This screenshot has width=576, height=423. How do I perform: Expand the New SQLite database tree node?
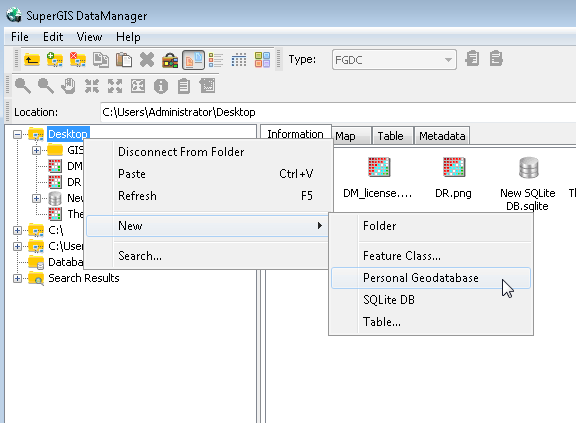[36, 198]
